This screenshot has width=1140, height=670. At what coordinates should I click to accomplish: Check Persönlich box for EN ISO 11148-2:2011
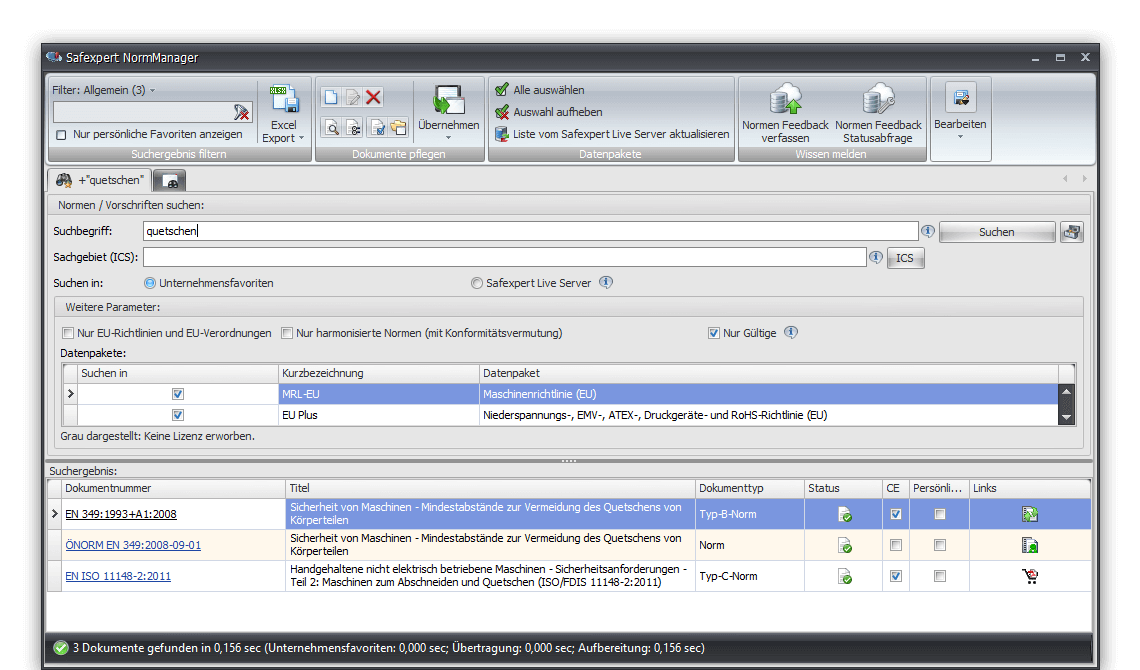tap(940, 576)
